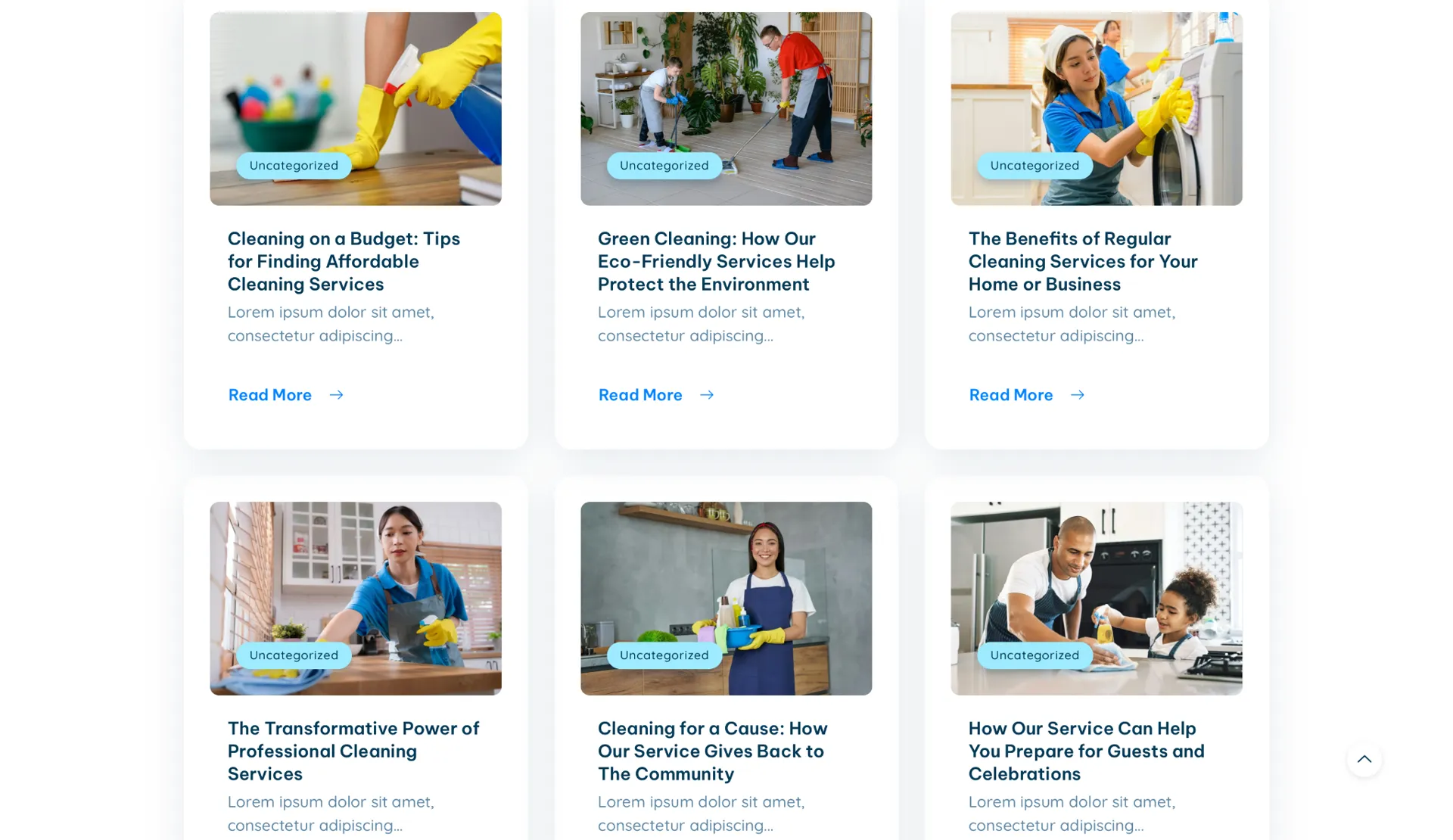Image resolution: width=1453 pixels, height=840 pixels.
Task: Select Uncategorized tag on mopping floor image
Action: 664,166
